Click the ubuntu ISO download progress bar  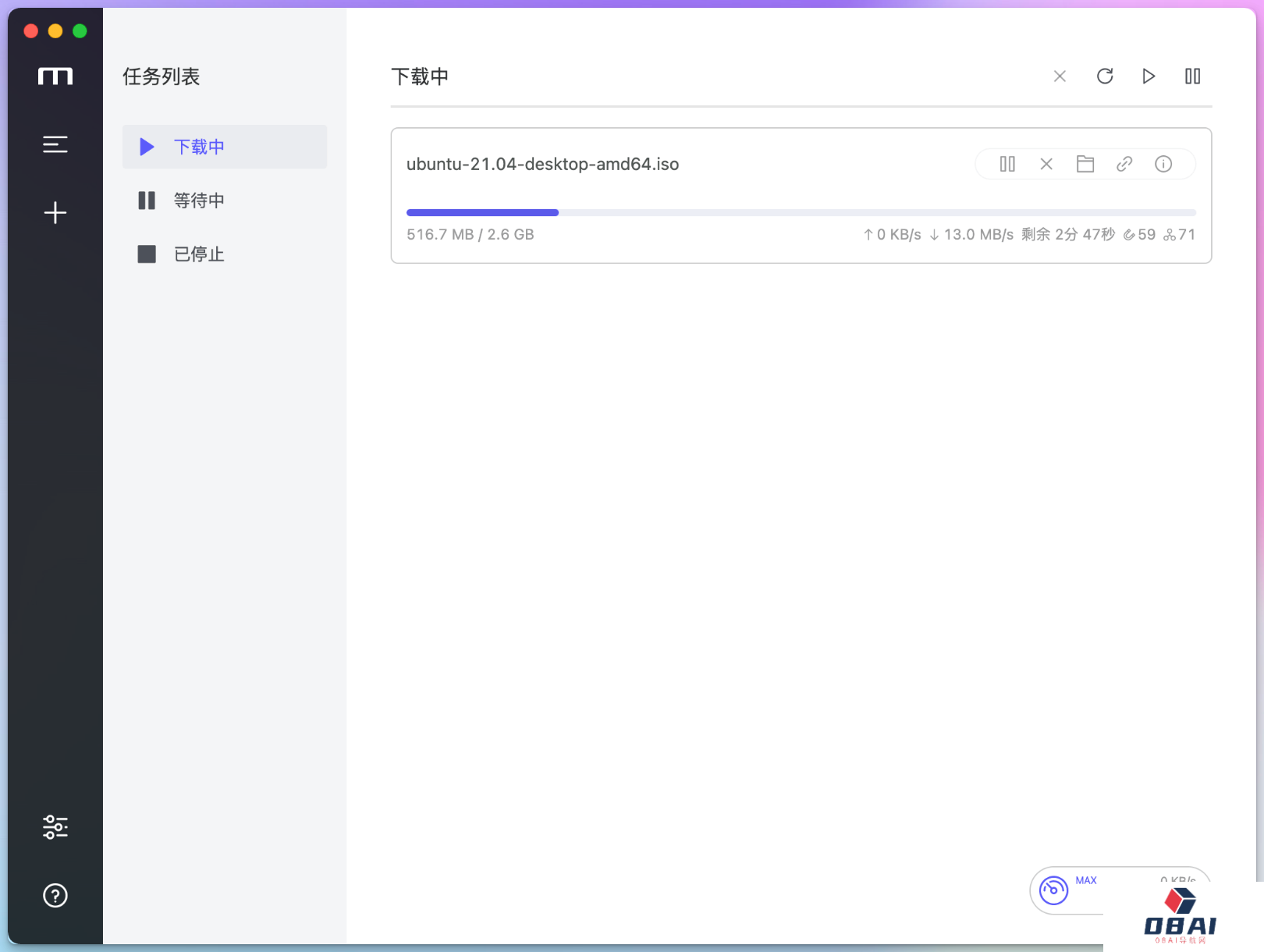click(801, 212)
